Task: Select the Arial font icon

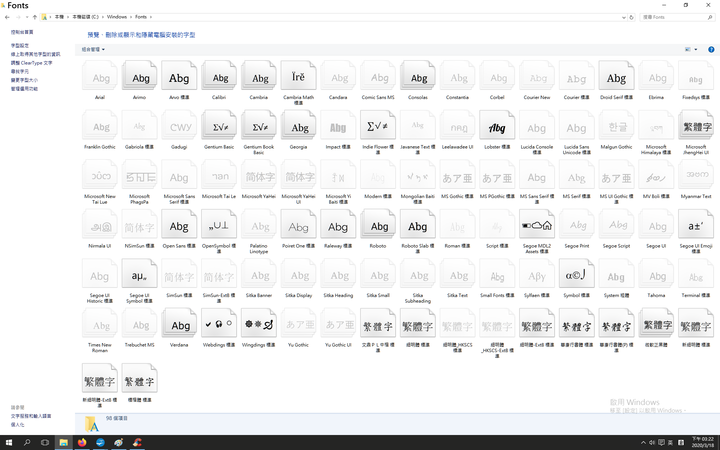Action: click(x=100, y=76)
